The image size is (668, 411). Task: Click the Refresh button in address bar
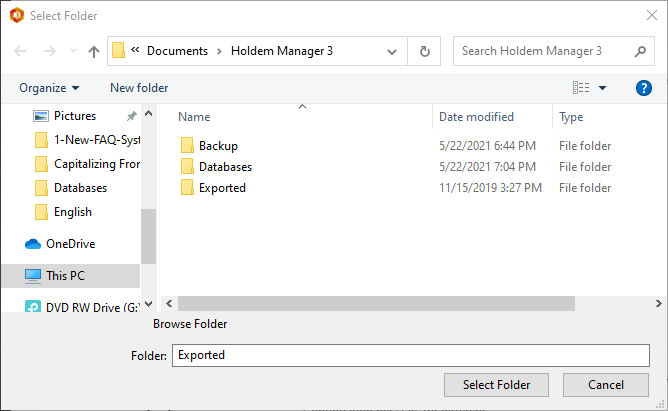point(426,51)
